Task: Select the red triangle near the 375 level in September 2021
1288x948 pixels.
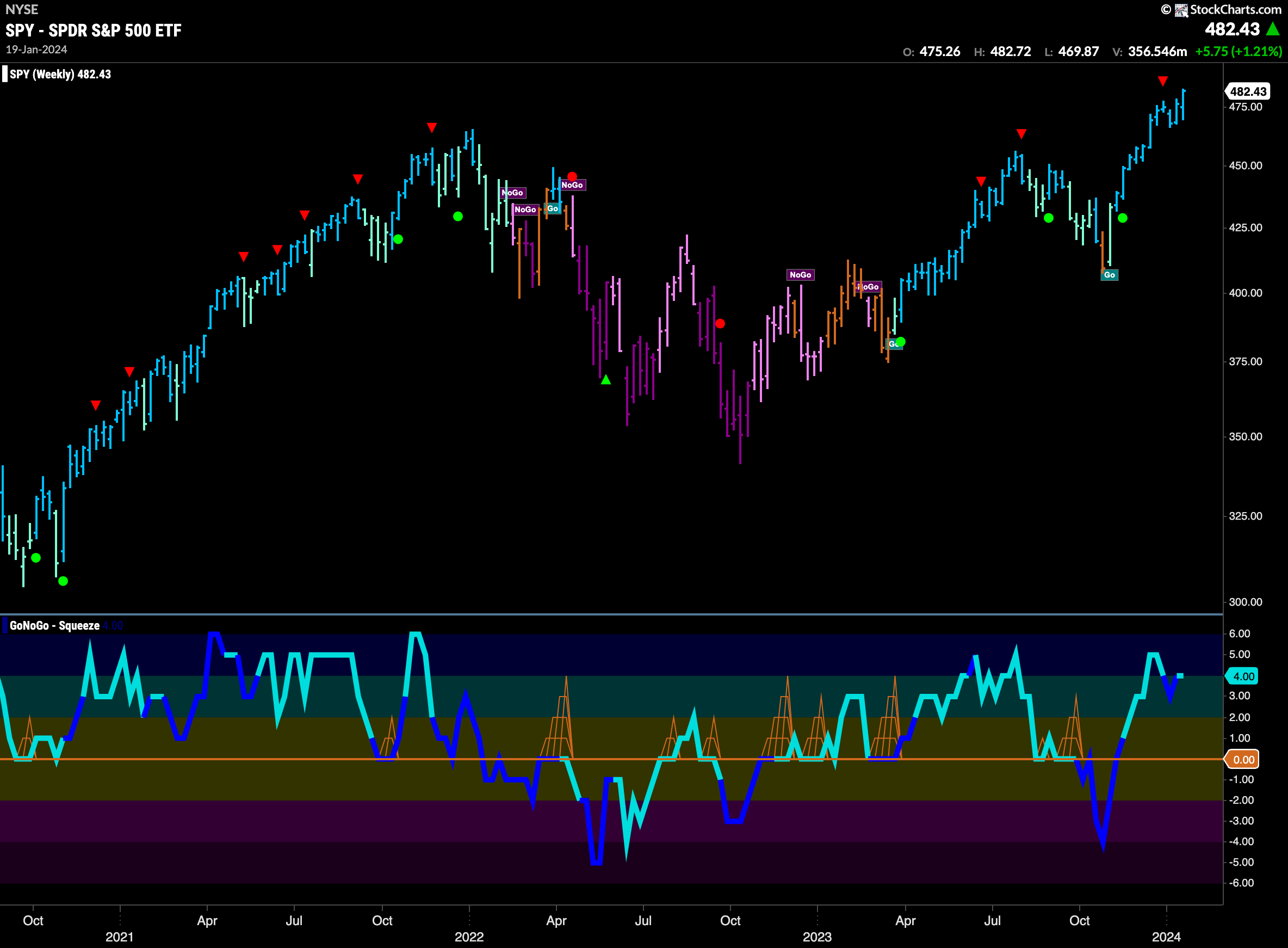Action: (358, 180)
